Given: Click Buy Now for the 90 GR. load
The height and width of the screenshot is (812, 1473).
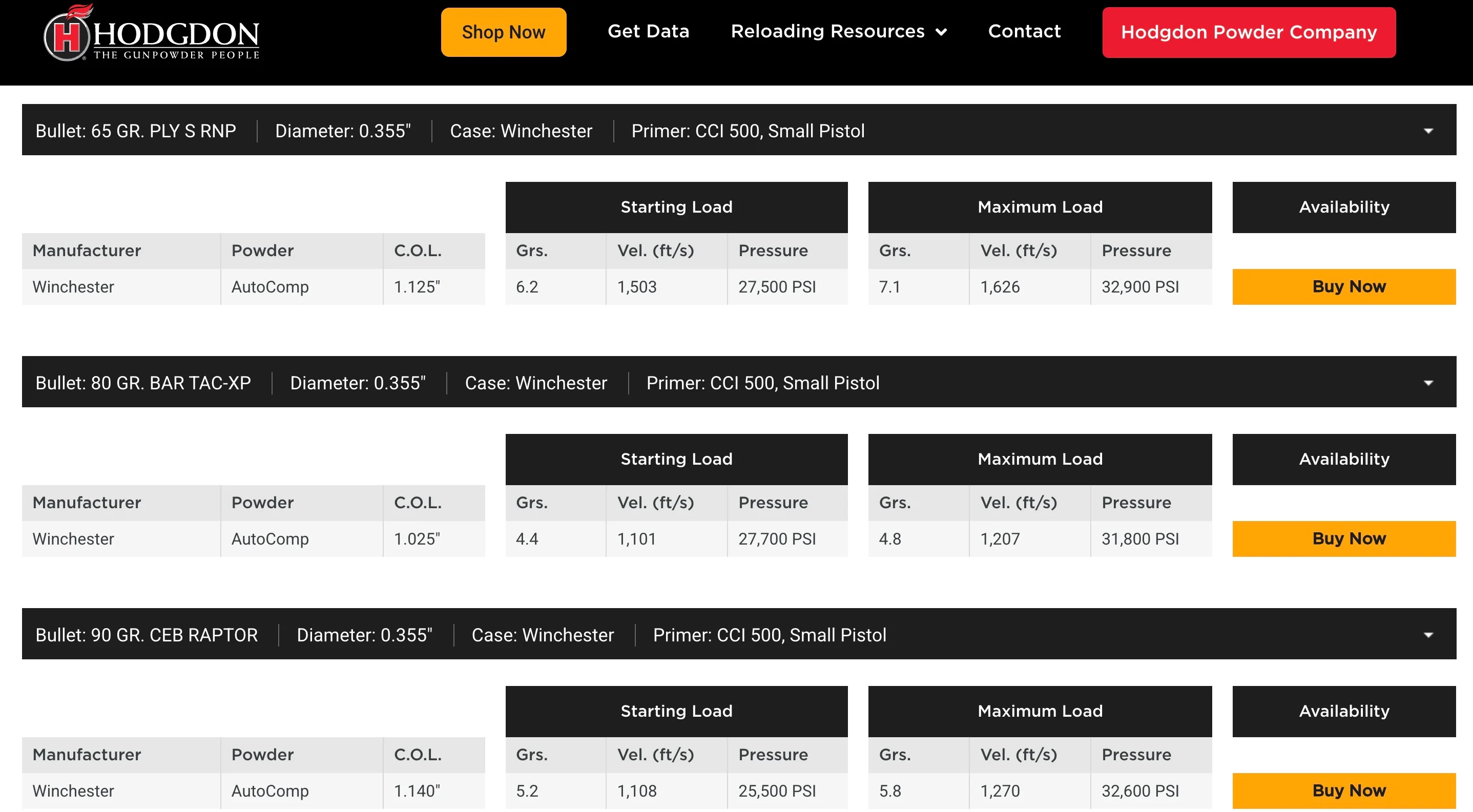Looking at the screenshot, I should [1344, 791].
